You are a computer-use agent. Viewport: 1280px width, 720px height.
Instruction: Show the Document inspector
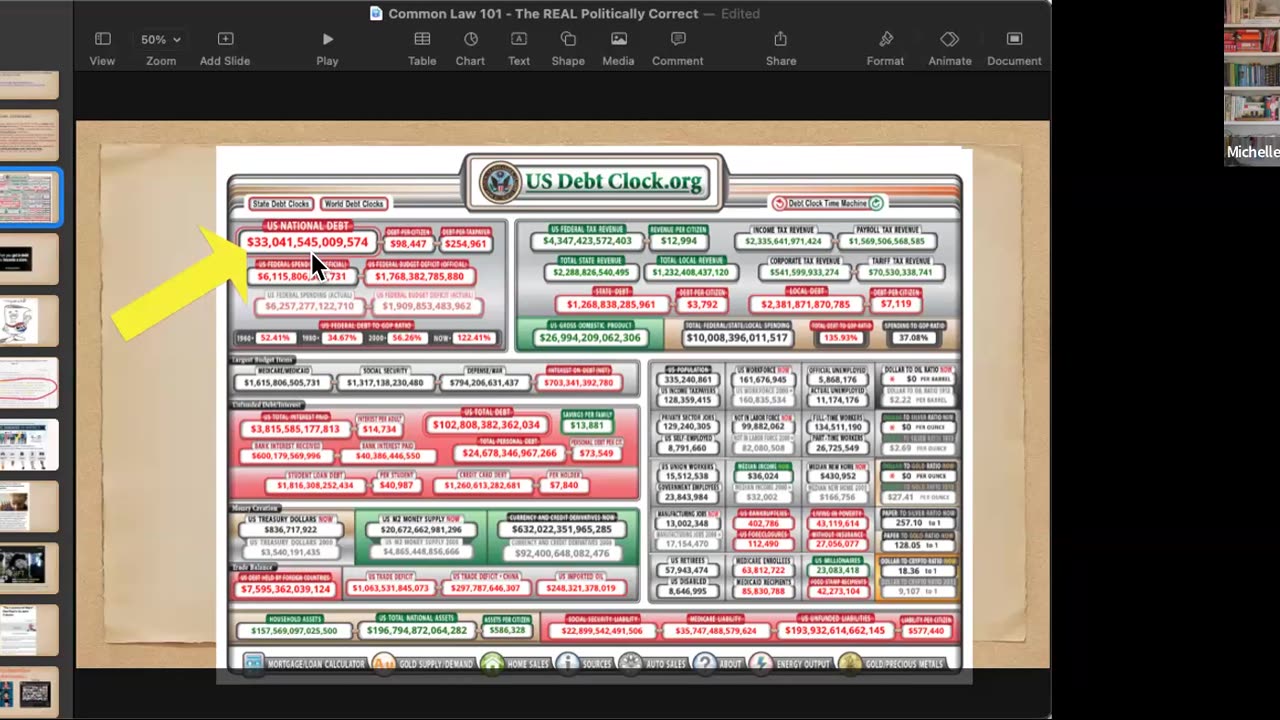coord(1014,48)
